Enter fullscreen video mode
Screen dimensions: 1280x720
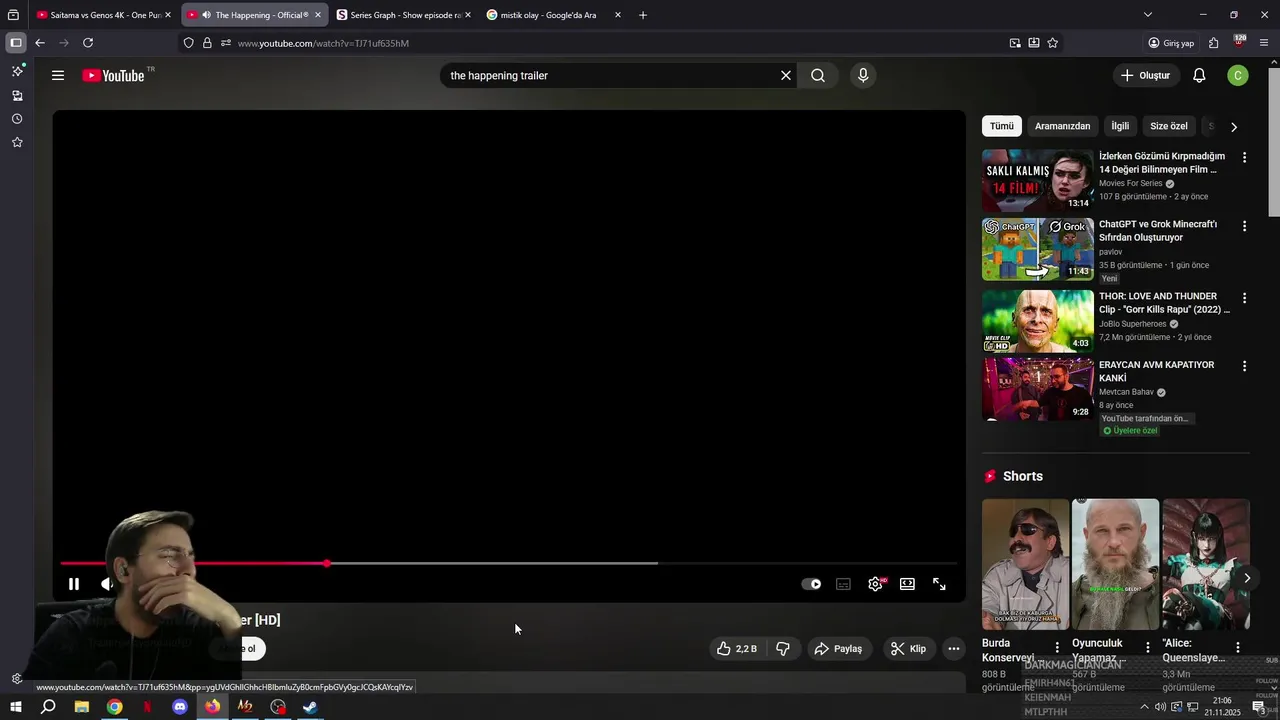[x=939, y=584]
